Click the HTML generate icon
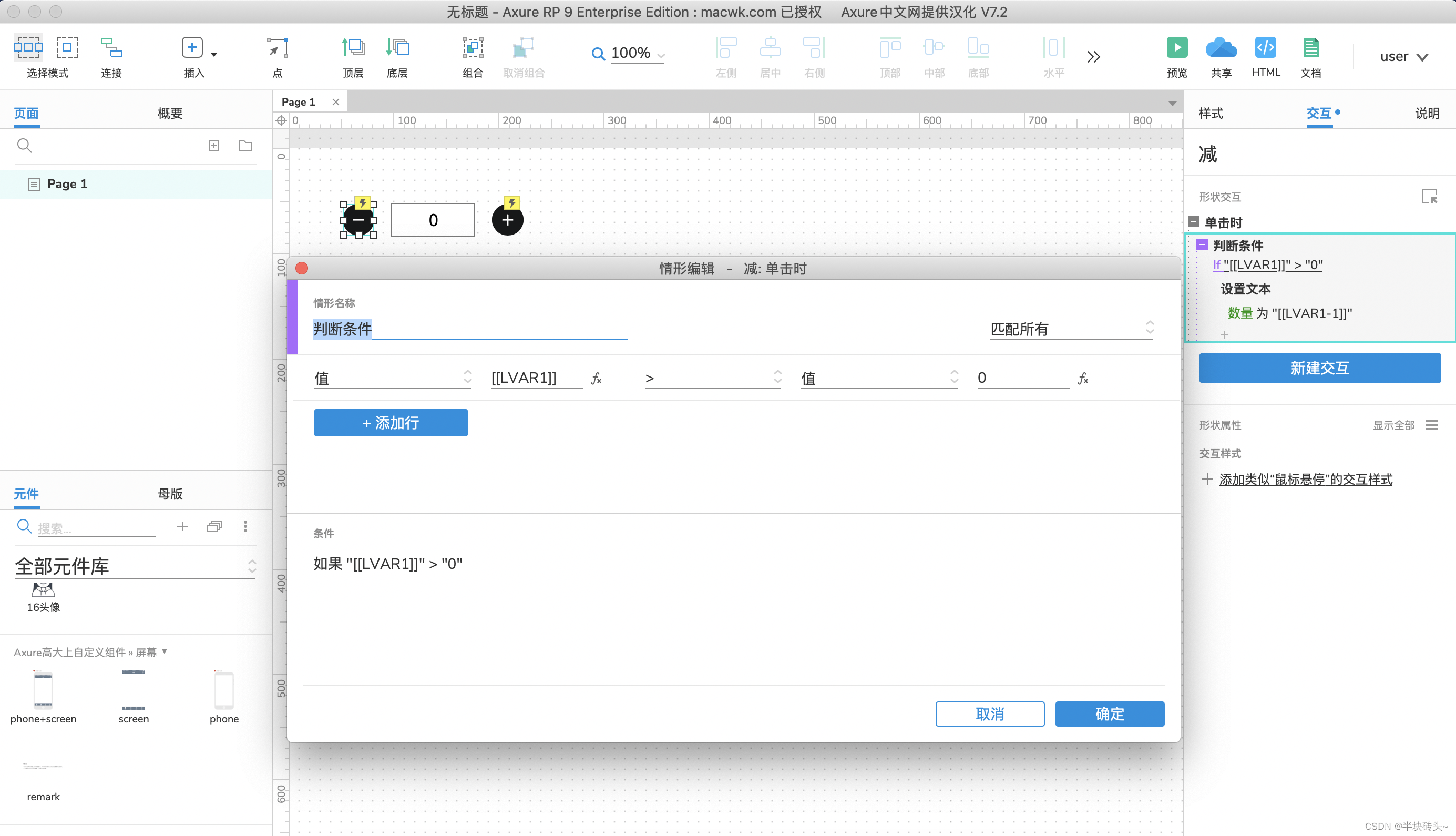1456x836 pixels. coord(1266,48)
